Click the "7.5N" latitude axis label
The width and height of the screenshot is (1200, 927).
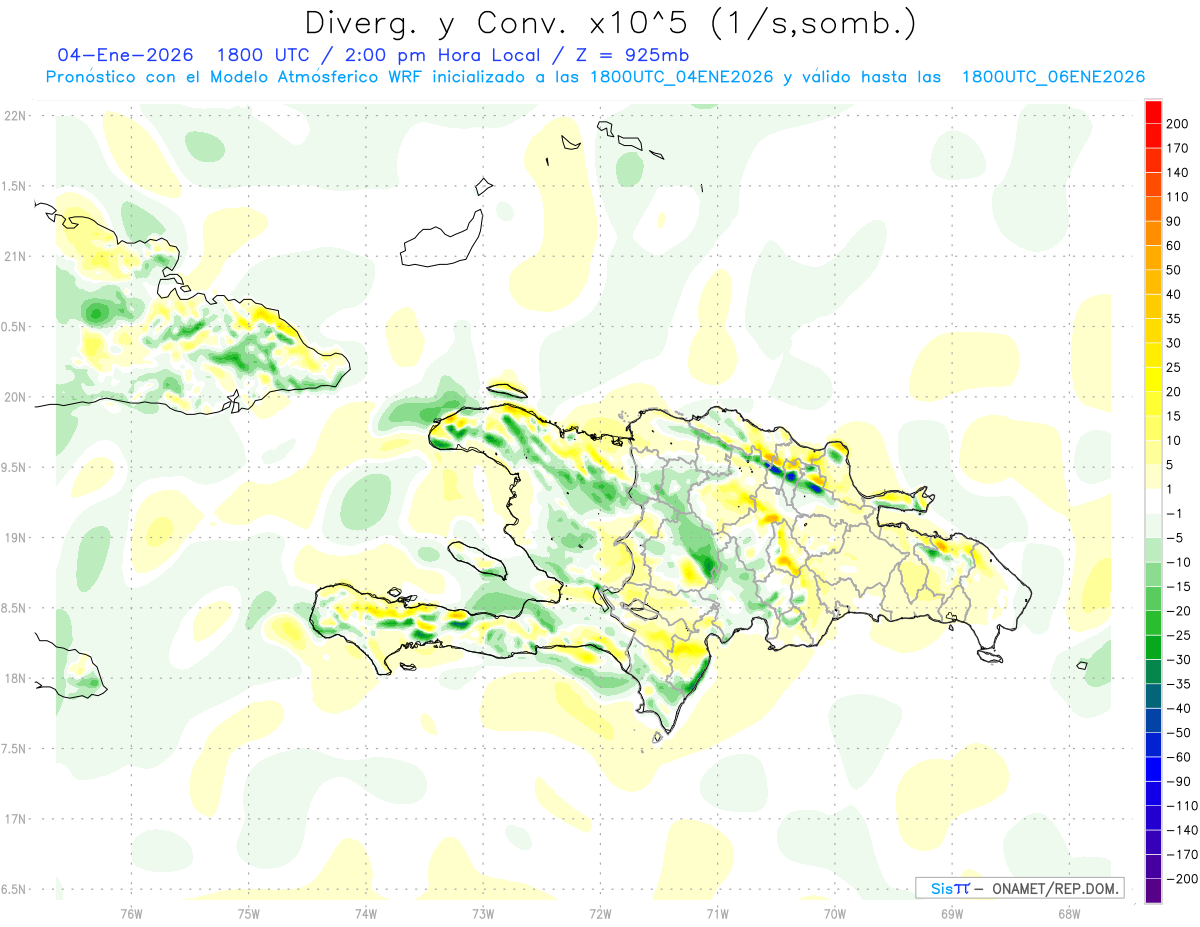coord(15,748)
